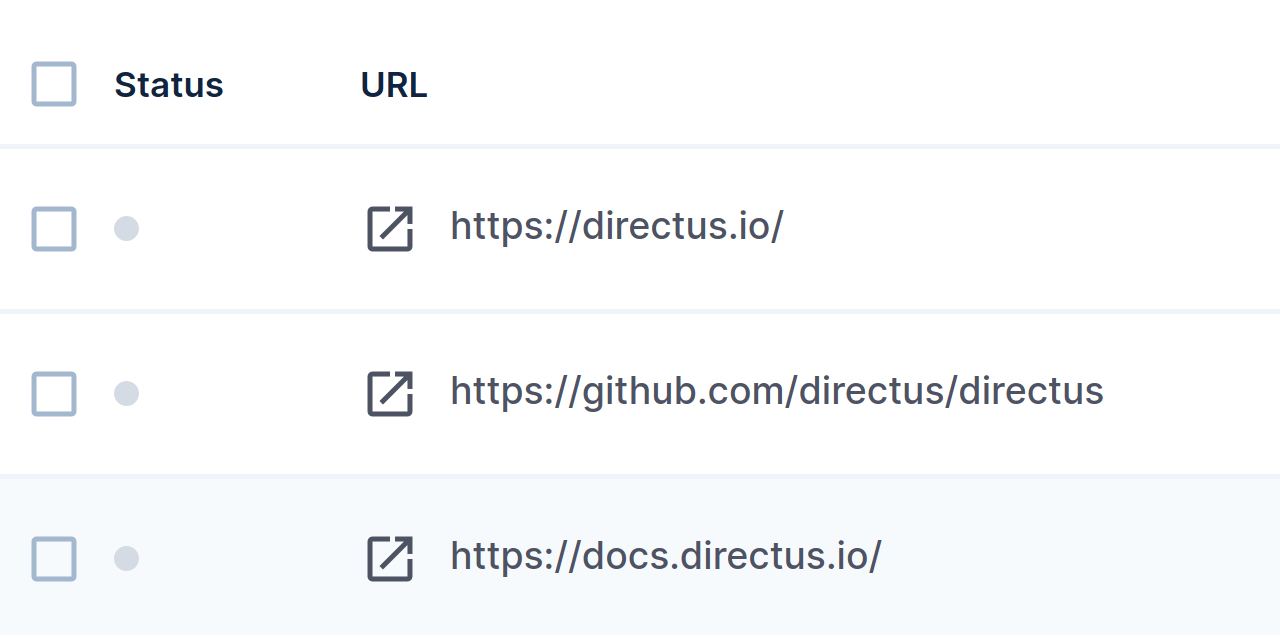Sort table by the Status column header
This screenshot has height=640, width=1280.
point(168,85)
